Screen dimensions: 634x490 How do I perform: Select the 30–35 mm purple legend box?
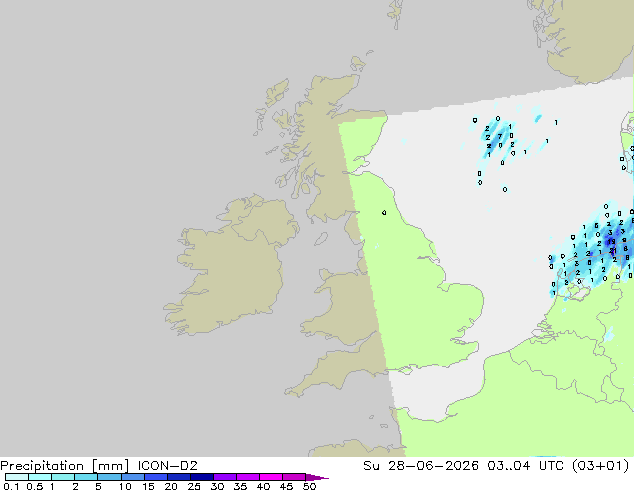224,477
